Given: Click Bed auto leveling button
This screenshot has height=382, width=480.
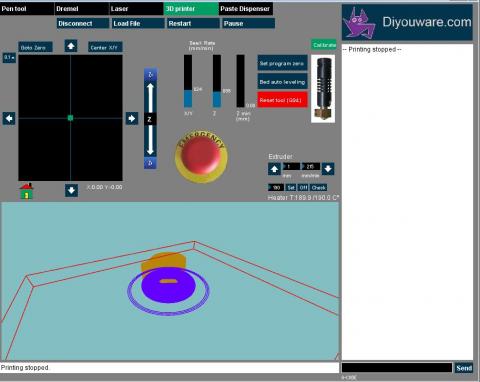Looking at the screenshot, I should click(282, 82).
